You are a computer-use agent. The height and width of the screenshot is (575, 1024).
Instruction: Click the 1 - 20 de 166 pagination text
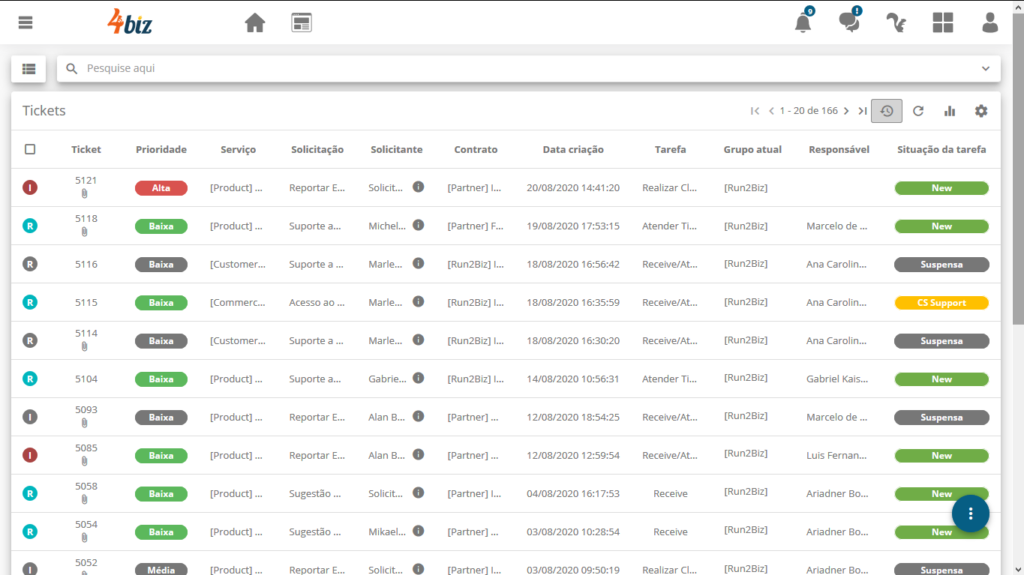pyautogui.click(x=808, y=111)
